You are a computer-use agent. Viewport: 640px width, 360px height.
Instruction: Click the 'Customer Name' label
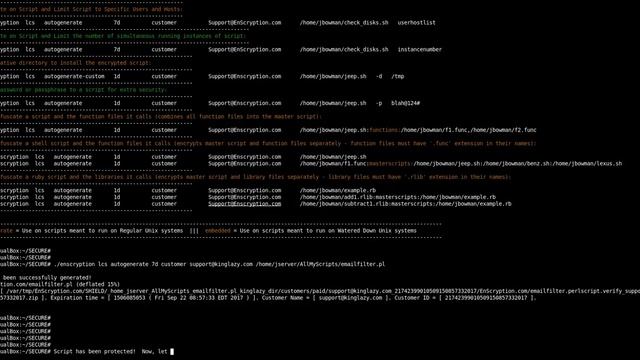click(x=282, y=298)
